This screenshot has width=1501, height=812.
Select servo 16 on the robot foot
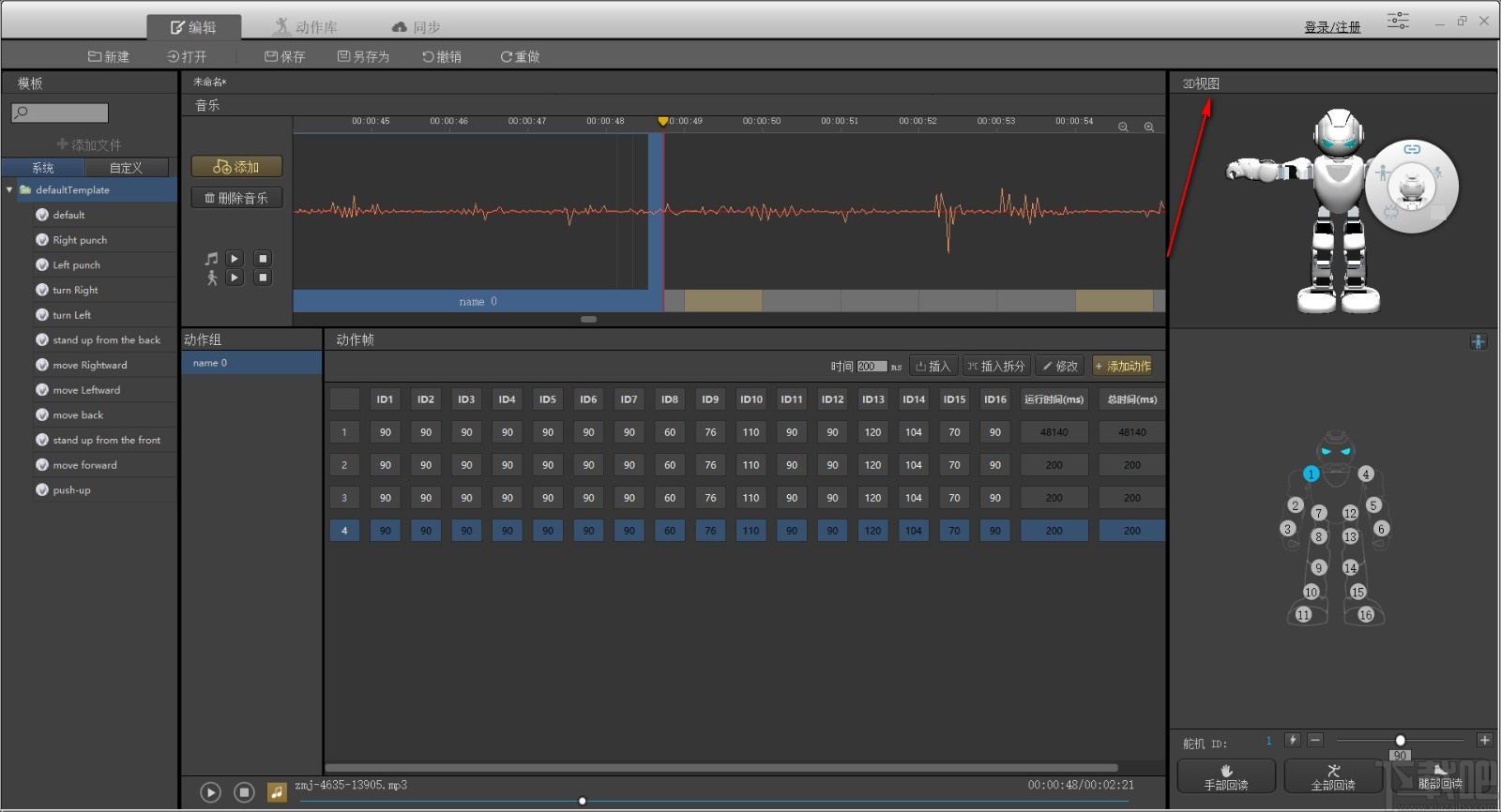pyautogui.click(x=1366, y=615)
